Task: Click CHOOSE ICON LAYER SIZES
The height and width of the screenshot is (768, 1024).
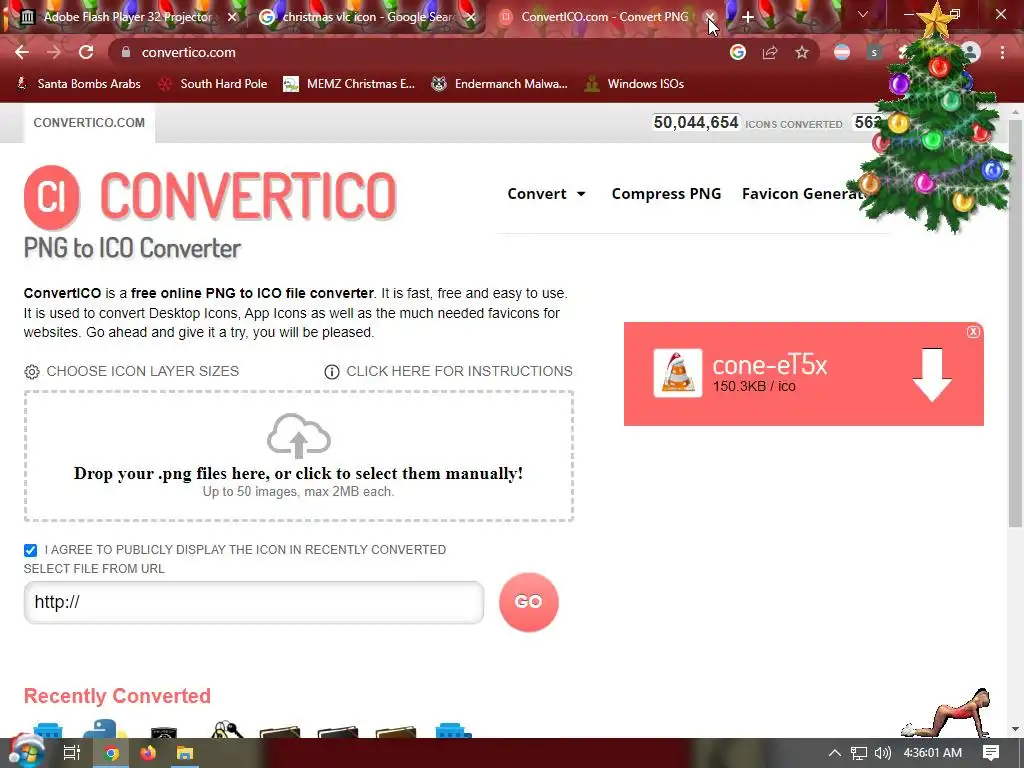Action: point(131,371)
